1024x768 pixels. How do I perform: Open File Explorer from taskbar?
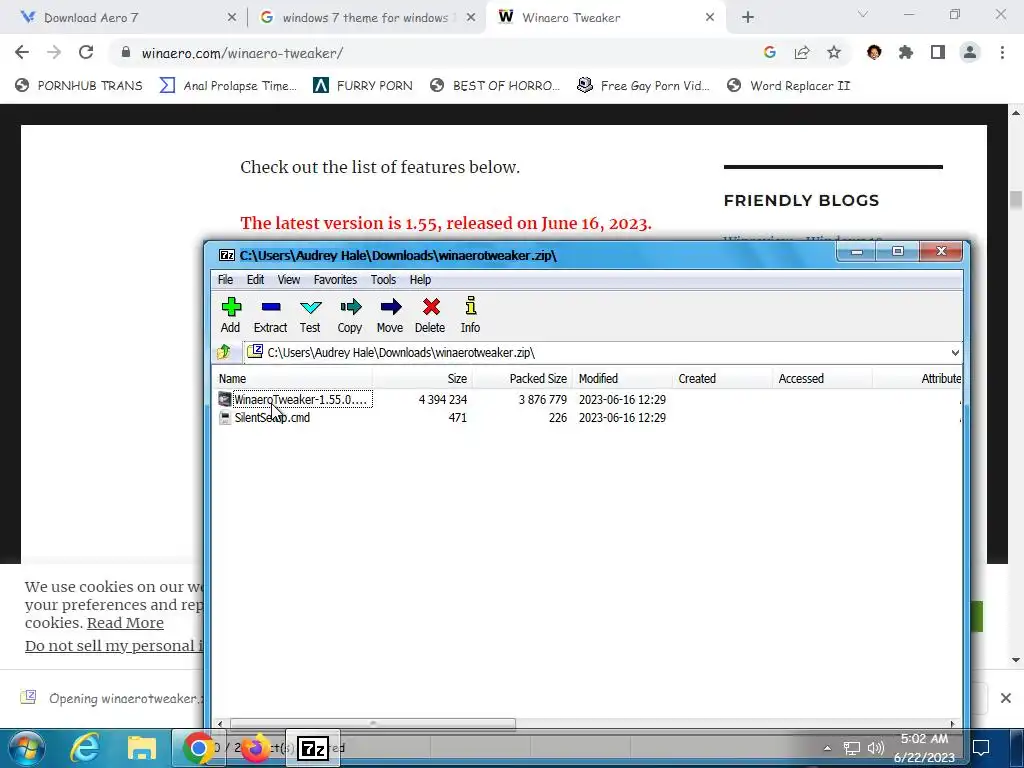pos(142,748)
